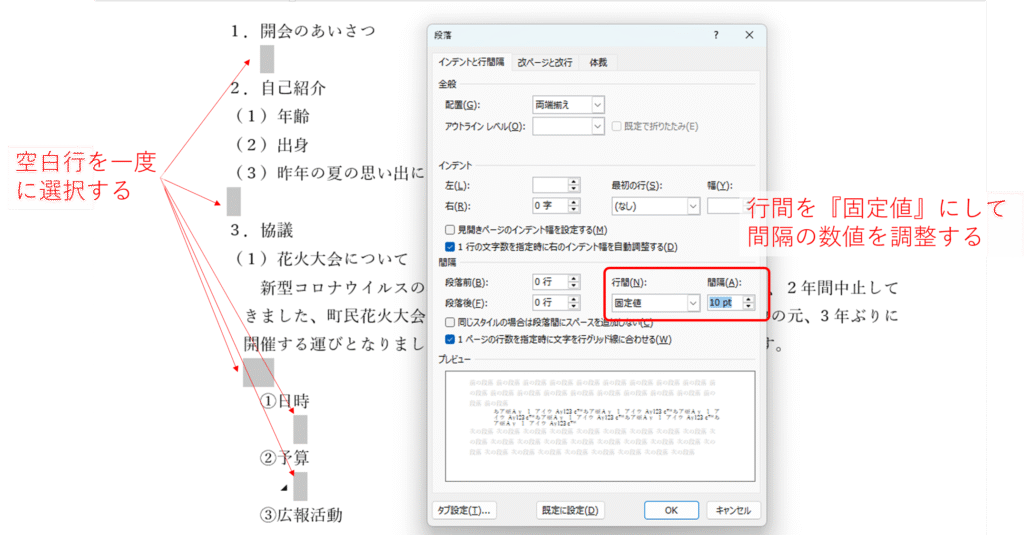The image size is (1024, 535).
Task: Toggle the 見開きページのインデント幅を設定する checkbox
Action: tap(450, 230)
